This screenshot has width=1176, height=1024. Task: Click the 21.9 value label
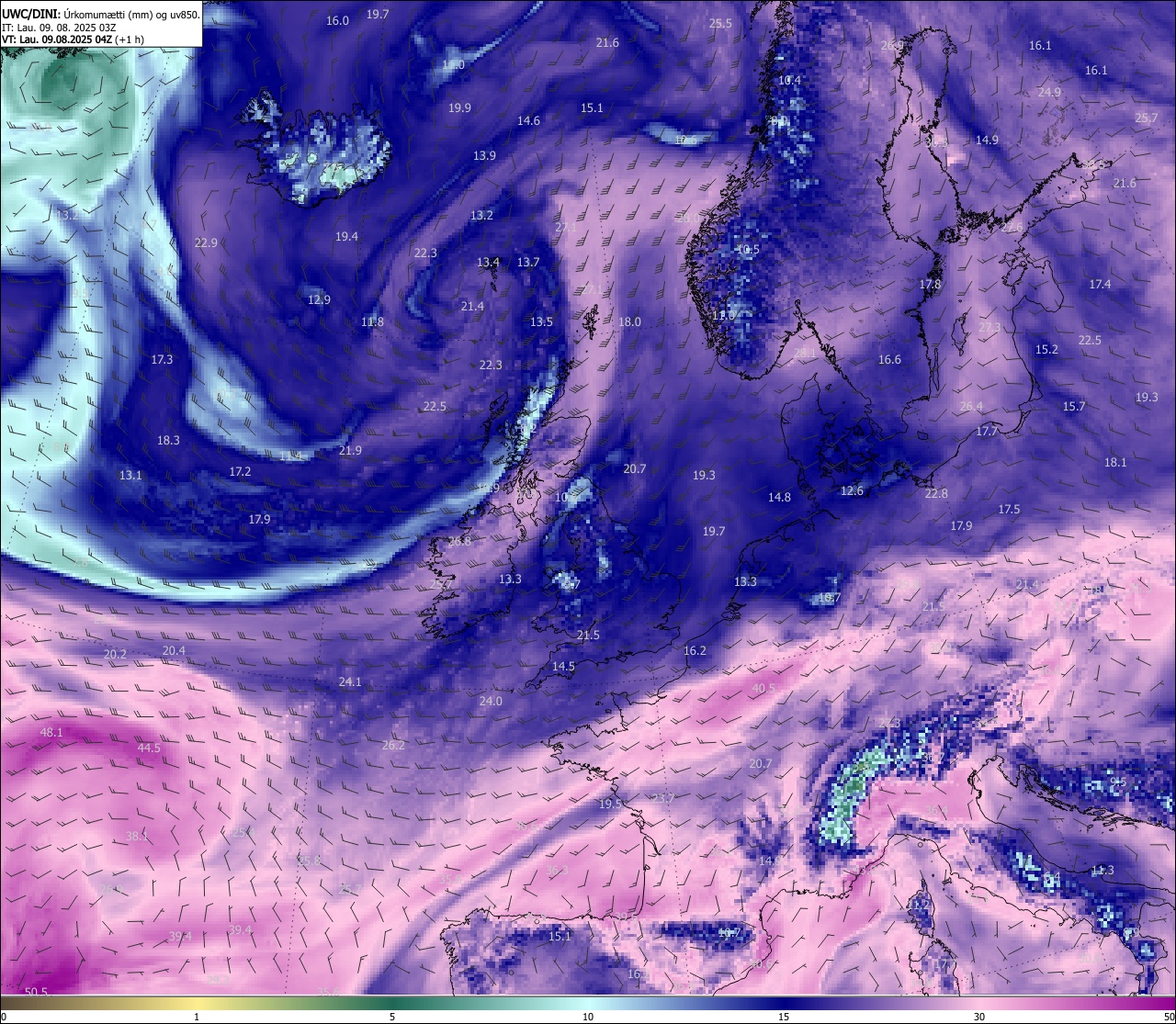click(x=350, y=451)
